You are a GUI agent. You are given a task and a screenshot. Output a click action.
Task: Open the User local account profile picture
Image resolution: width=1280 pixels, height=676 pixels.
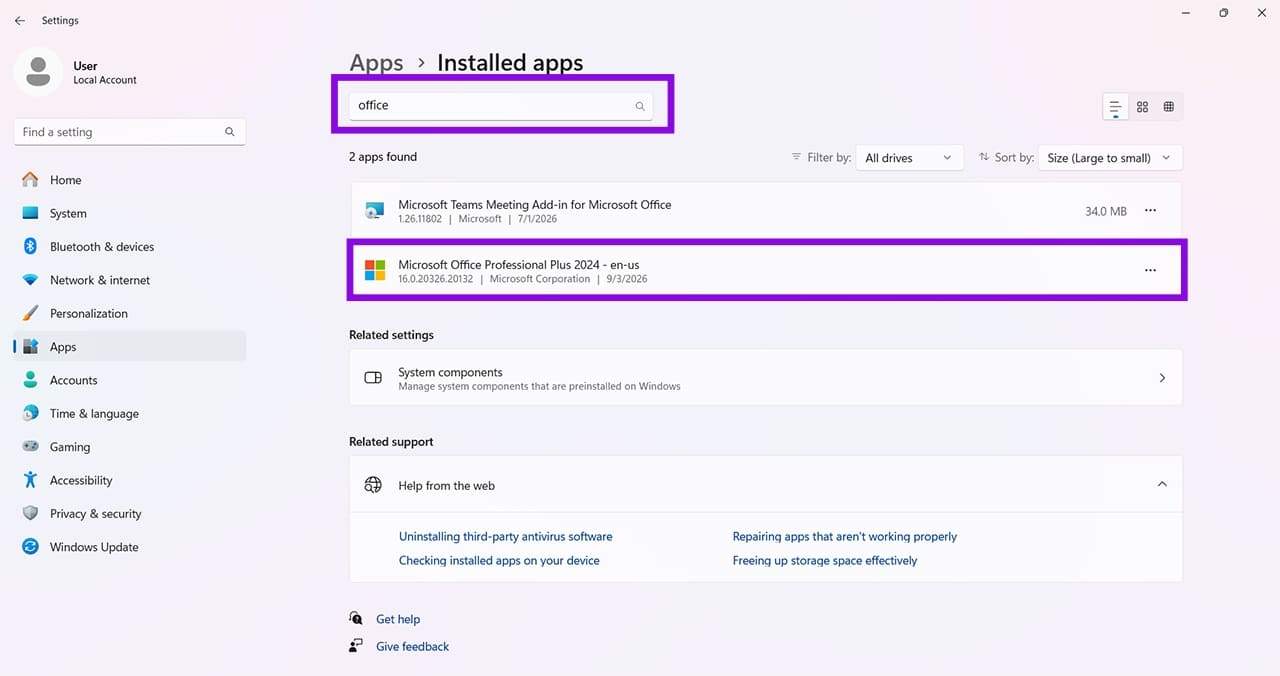pos(39,72)
